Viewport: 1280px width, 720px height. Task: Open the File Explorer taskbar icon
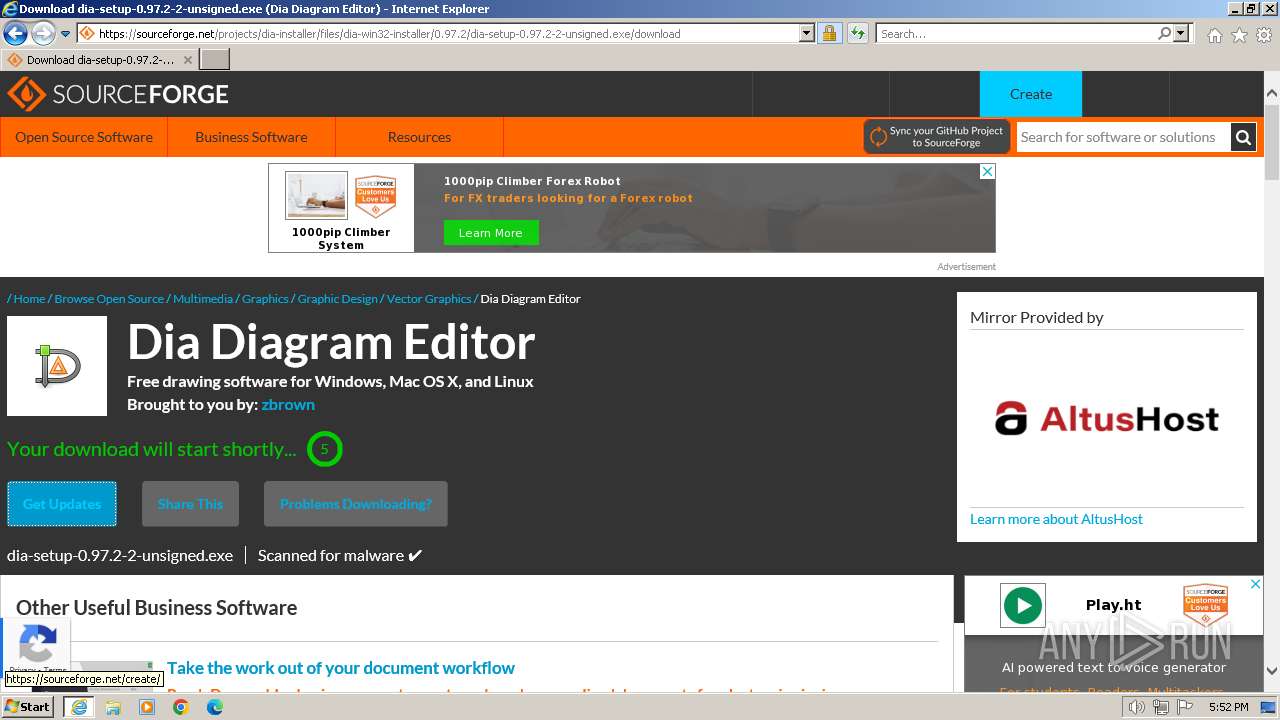113,707
